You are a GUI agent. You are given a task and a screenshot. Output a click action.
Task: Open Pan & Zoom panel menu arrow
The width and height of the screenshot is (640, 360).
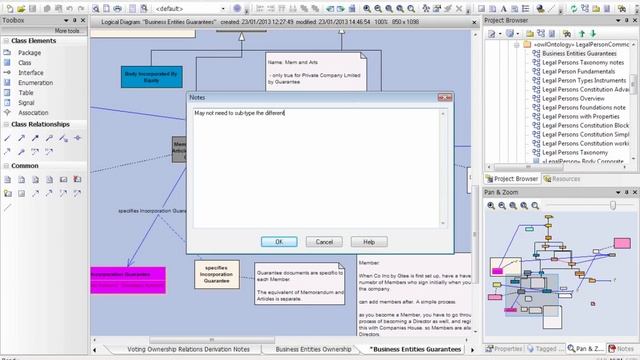tap(618, 192)
